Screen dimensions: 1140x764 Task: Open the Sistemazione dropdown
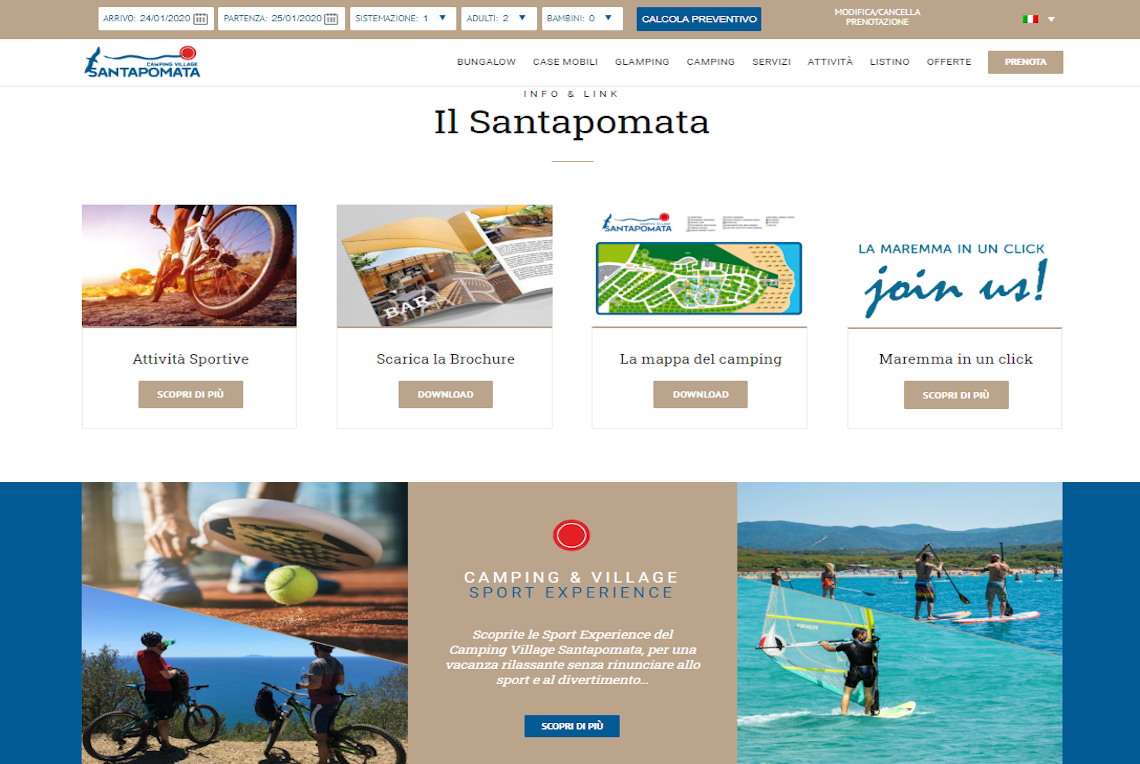point(403,18)
